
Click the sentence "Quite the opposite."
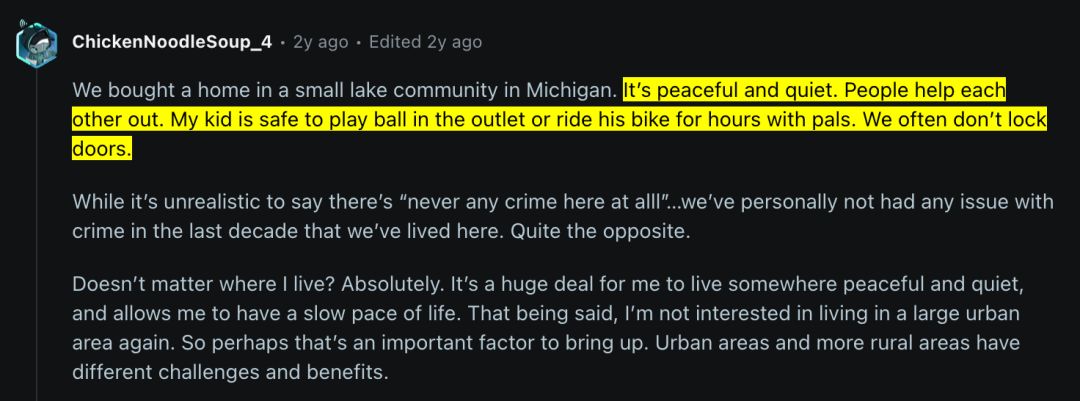[599, 232]
